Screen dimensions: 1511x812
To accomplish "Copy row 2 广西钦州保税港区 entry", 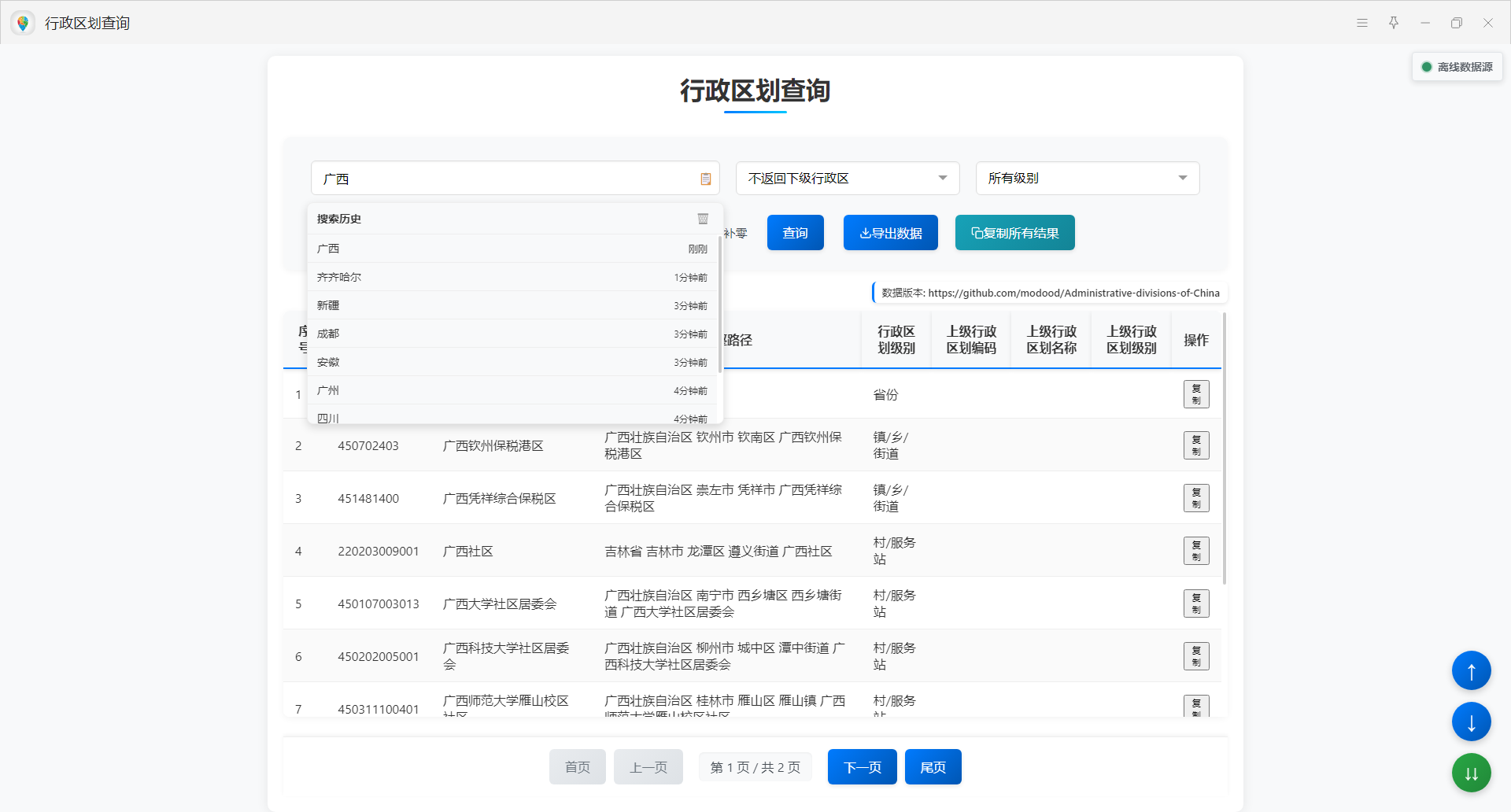I will click(x=1196, y=445).
